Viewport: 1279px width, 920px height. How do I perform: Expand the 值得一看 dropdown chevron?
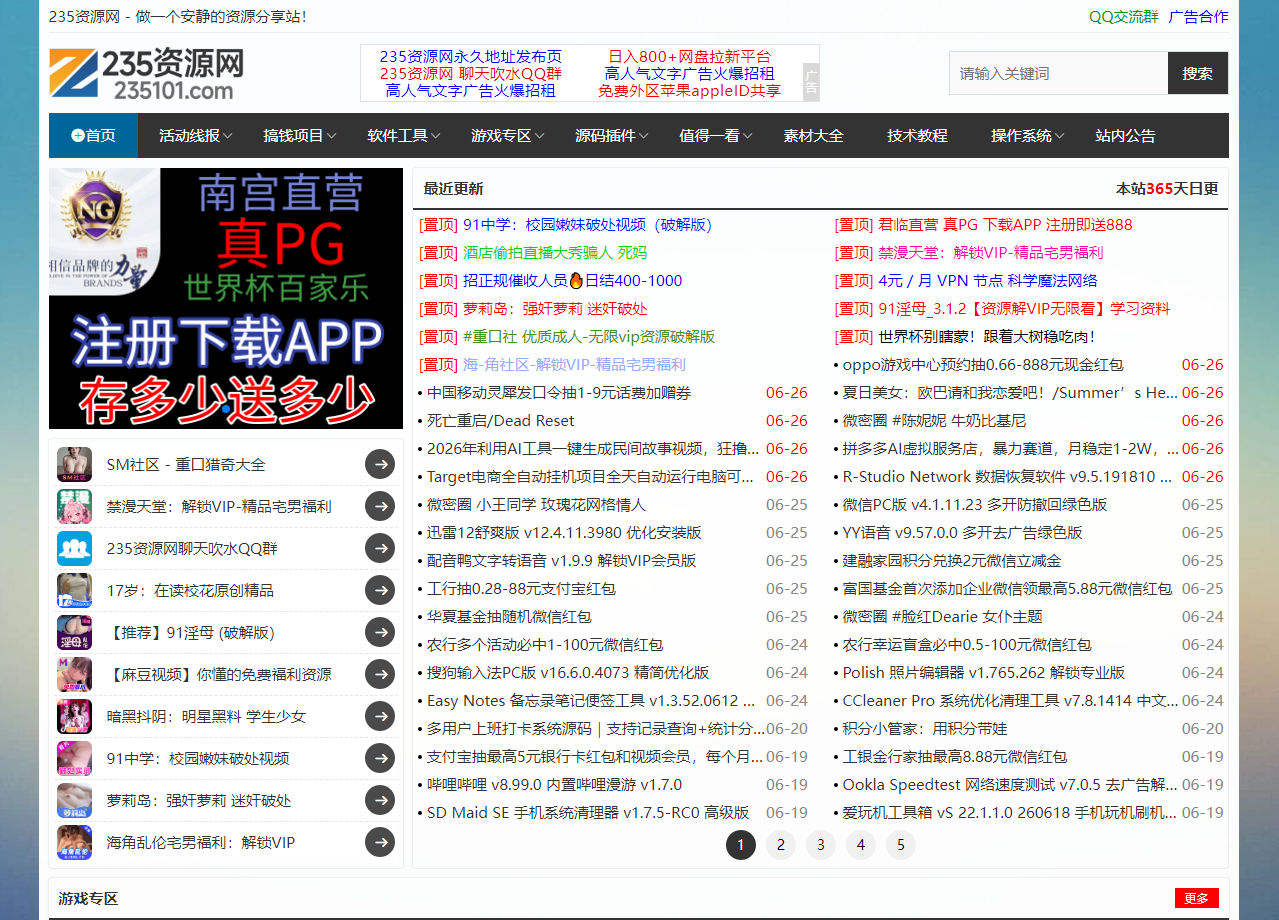point(747,136)
